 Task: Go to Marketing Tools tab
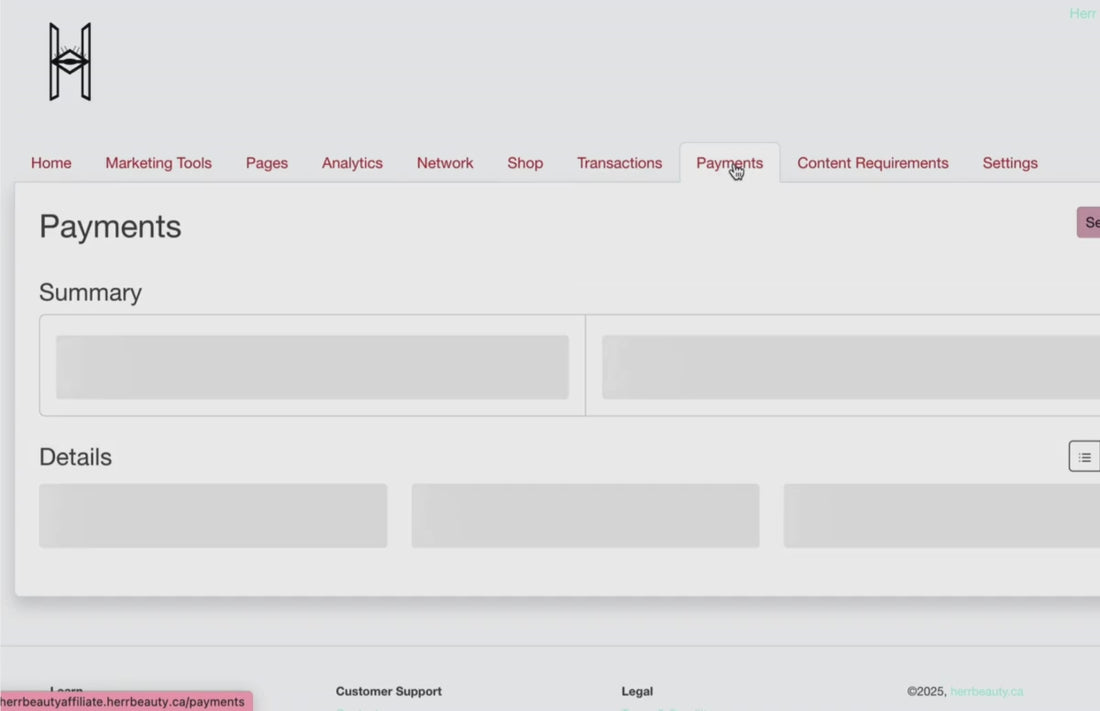click(x=159, y=163)
